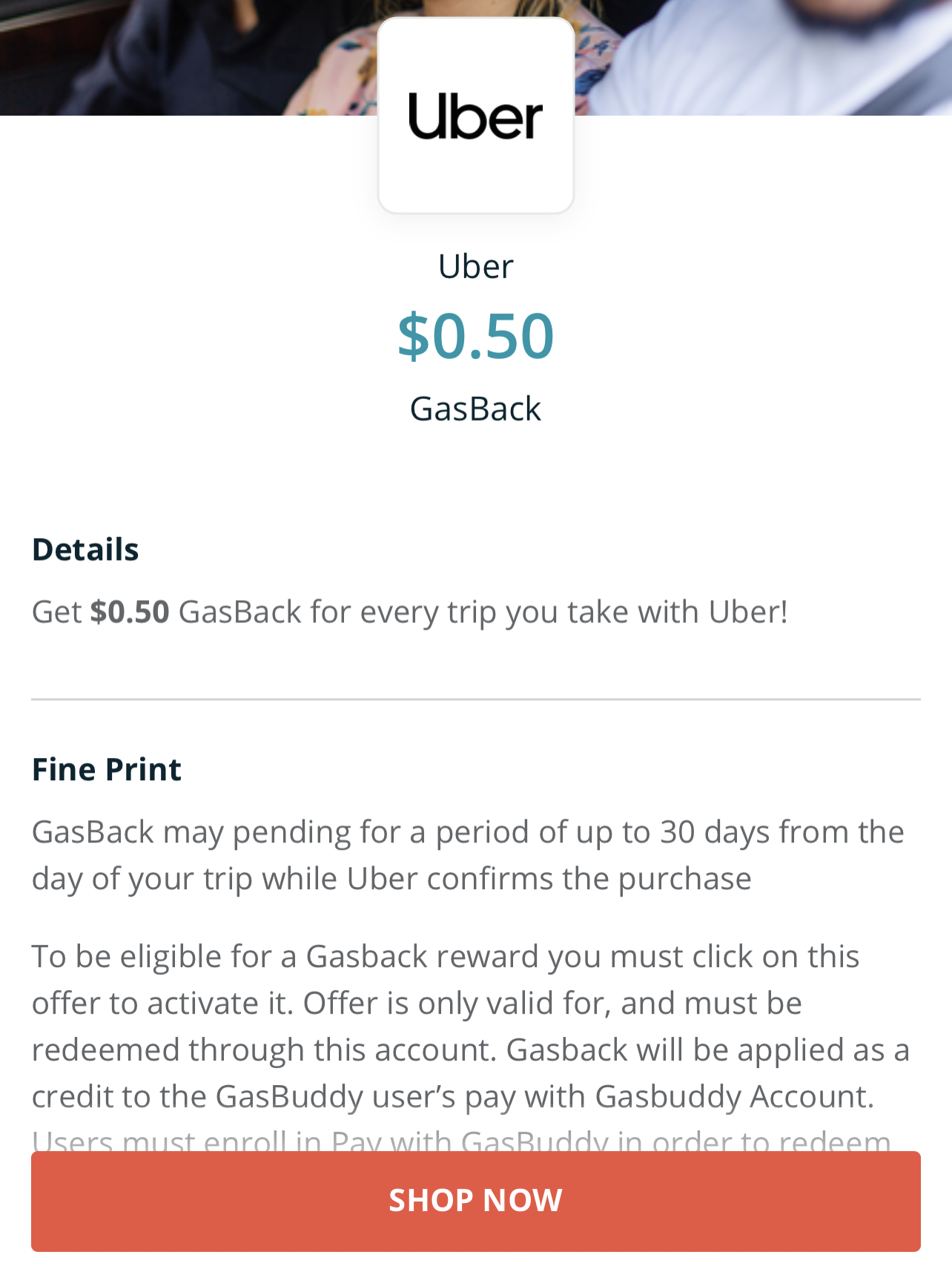The image size is (952, 1269).
Task: Click the white shirt in header photo
Action: click(x=741, y=67)
